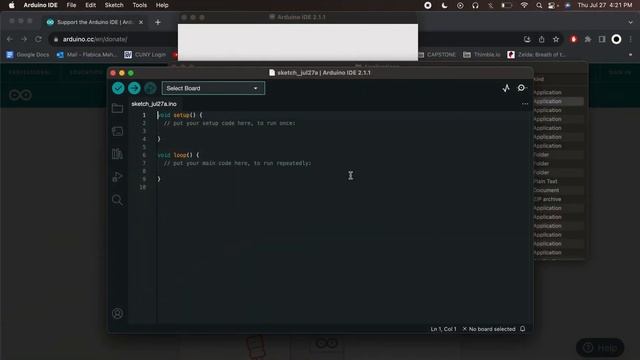The width and height of the screenshot is (640, 360).
Task: Open Control Center in the menu bar
Action: pyautogui.click(x=552, y=5)
